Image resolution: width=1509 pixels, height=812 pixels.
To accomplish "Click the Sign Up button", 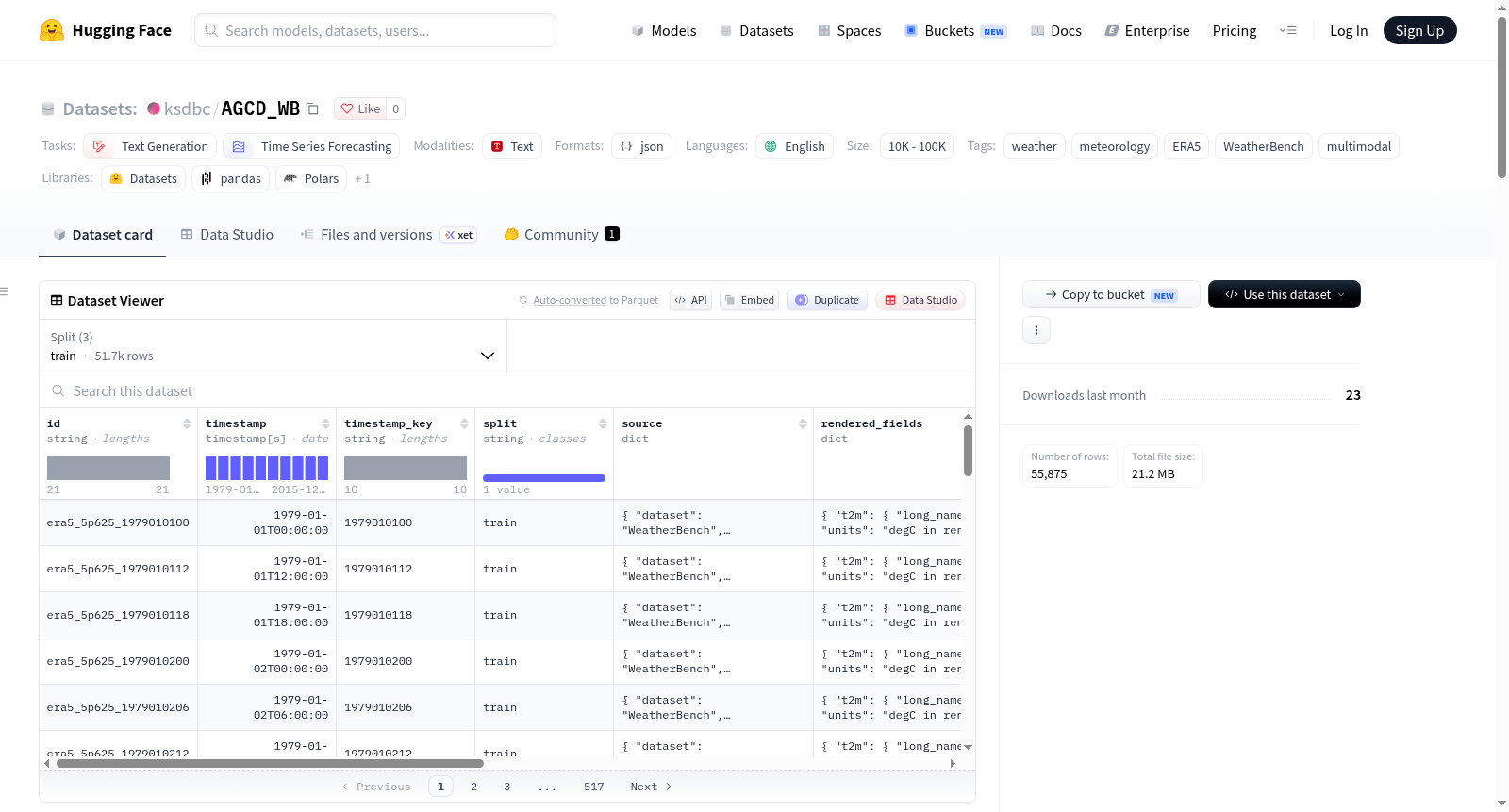I will point(1420,30).
